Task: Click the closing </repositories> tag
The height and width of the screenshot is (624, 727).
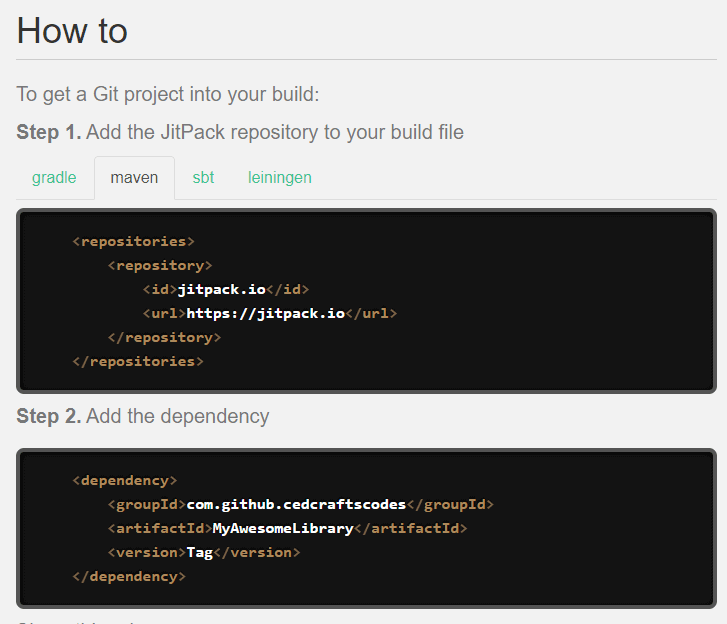Action: [137, 361]
